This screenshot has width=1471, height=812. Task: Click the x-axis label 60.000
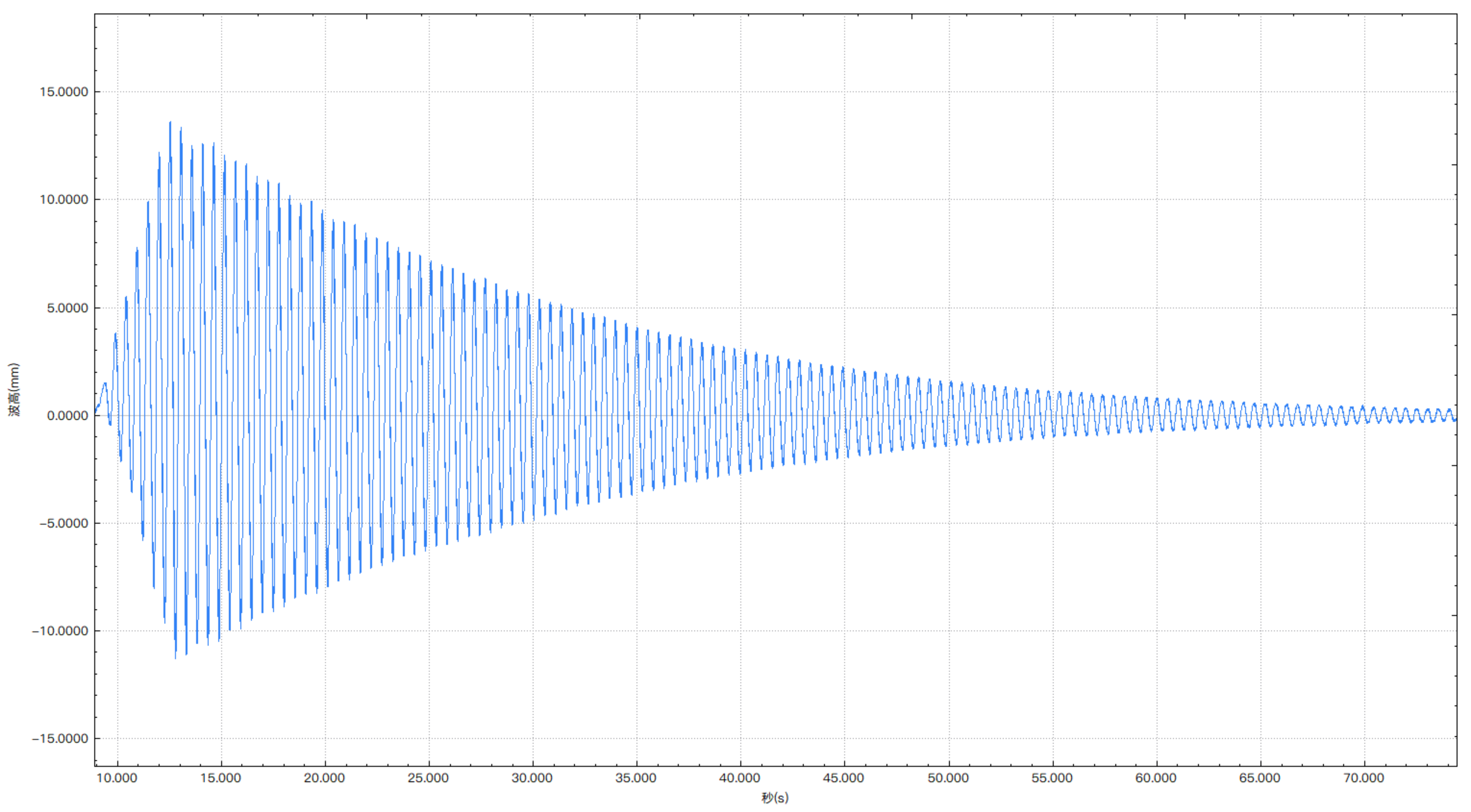[x=1156, y=778]
